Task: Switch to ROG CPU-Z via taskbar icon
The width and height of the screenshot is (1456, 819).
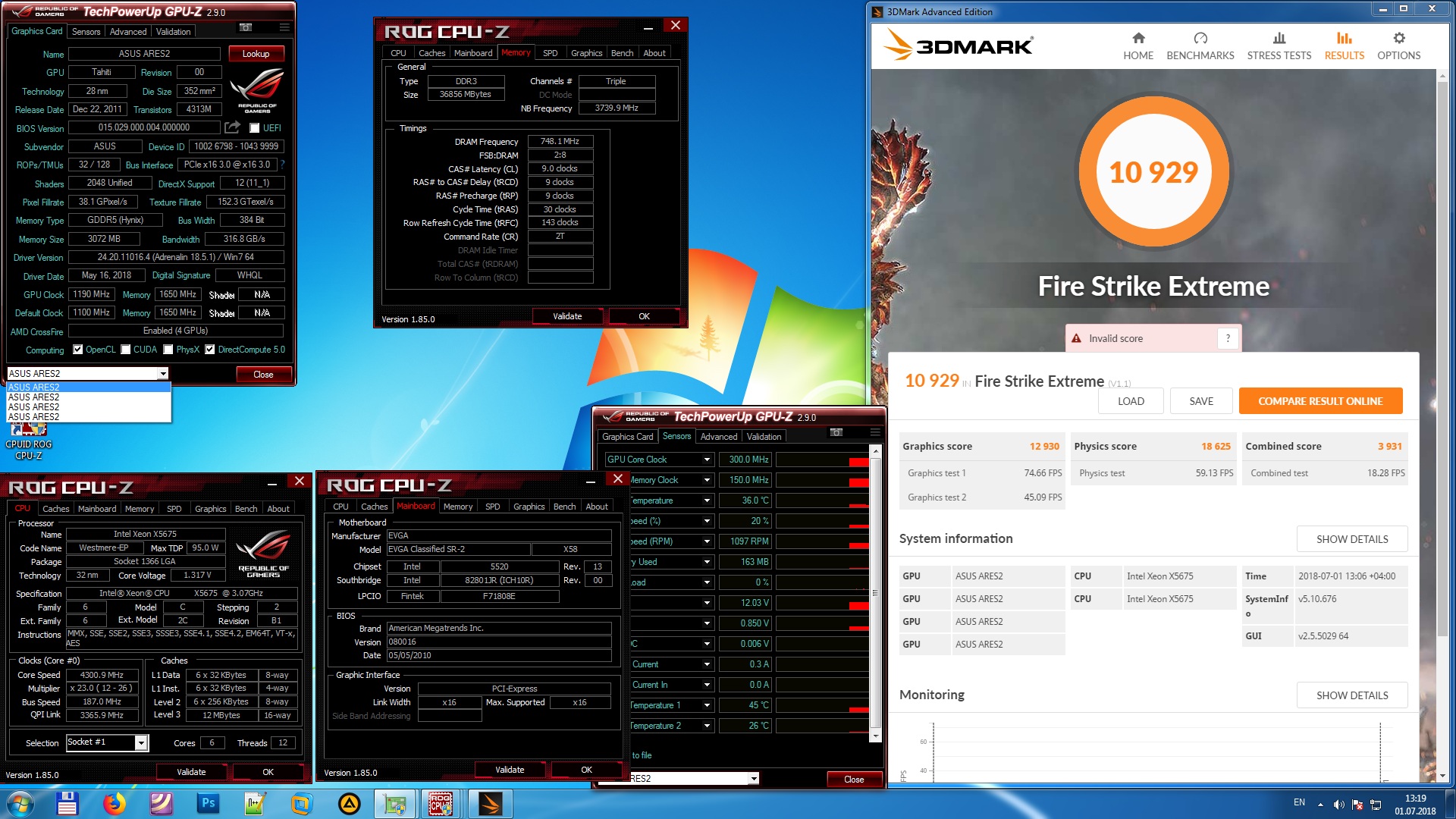Action: 441,804
